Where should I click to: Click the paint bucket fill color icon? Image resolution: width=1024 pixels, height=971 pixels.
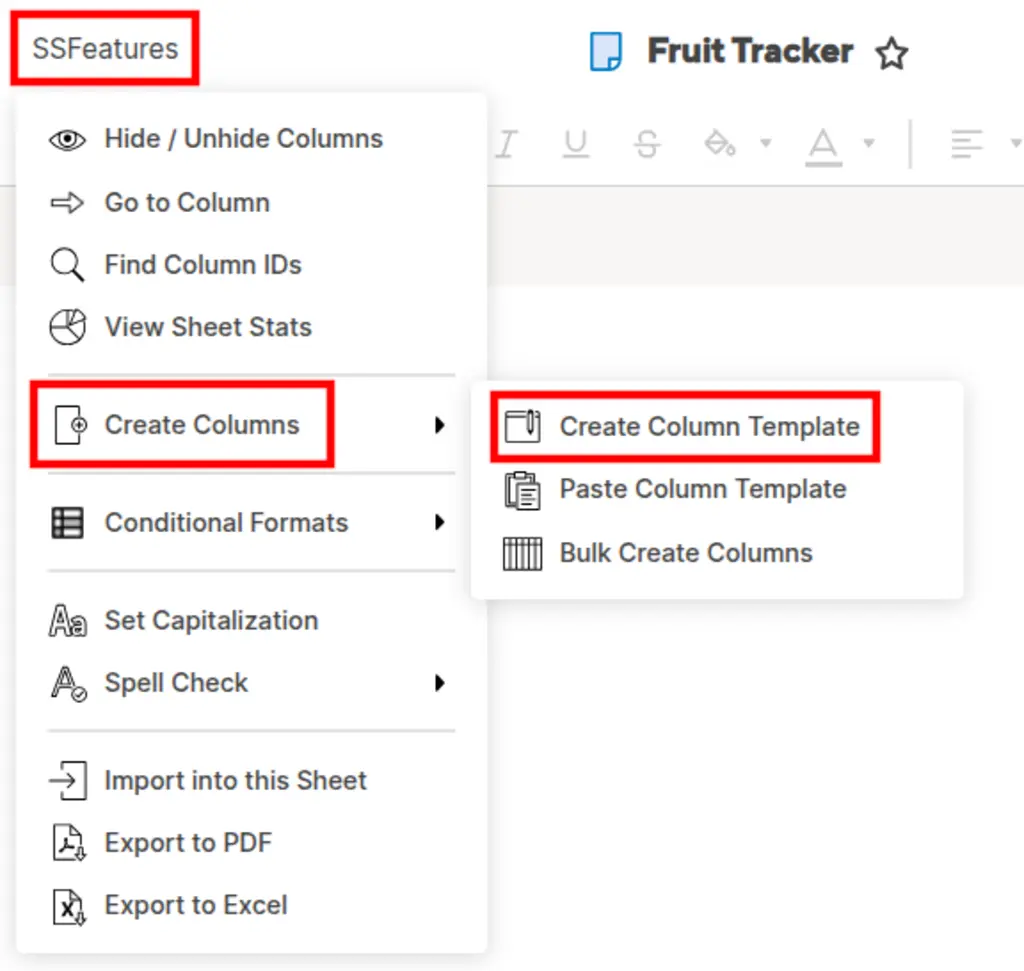[x=720, y=144]
